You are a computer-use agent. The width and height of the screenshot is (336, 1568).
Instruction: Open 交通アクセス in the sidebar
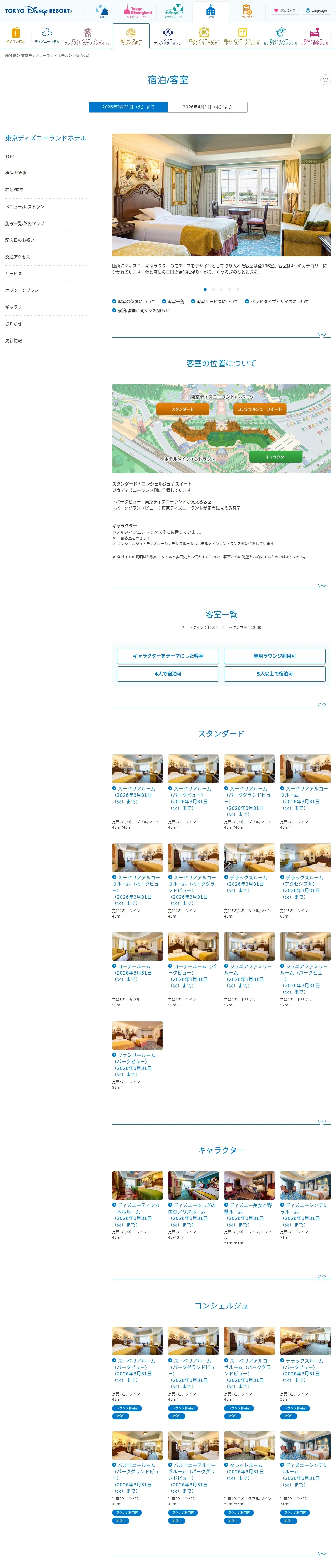pyautogui.click(x=46, y=257)
